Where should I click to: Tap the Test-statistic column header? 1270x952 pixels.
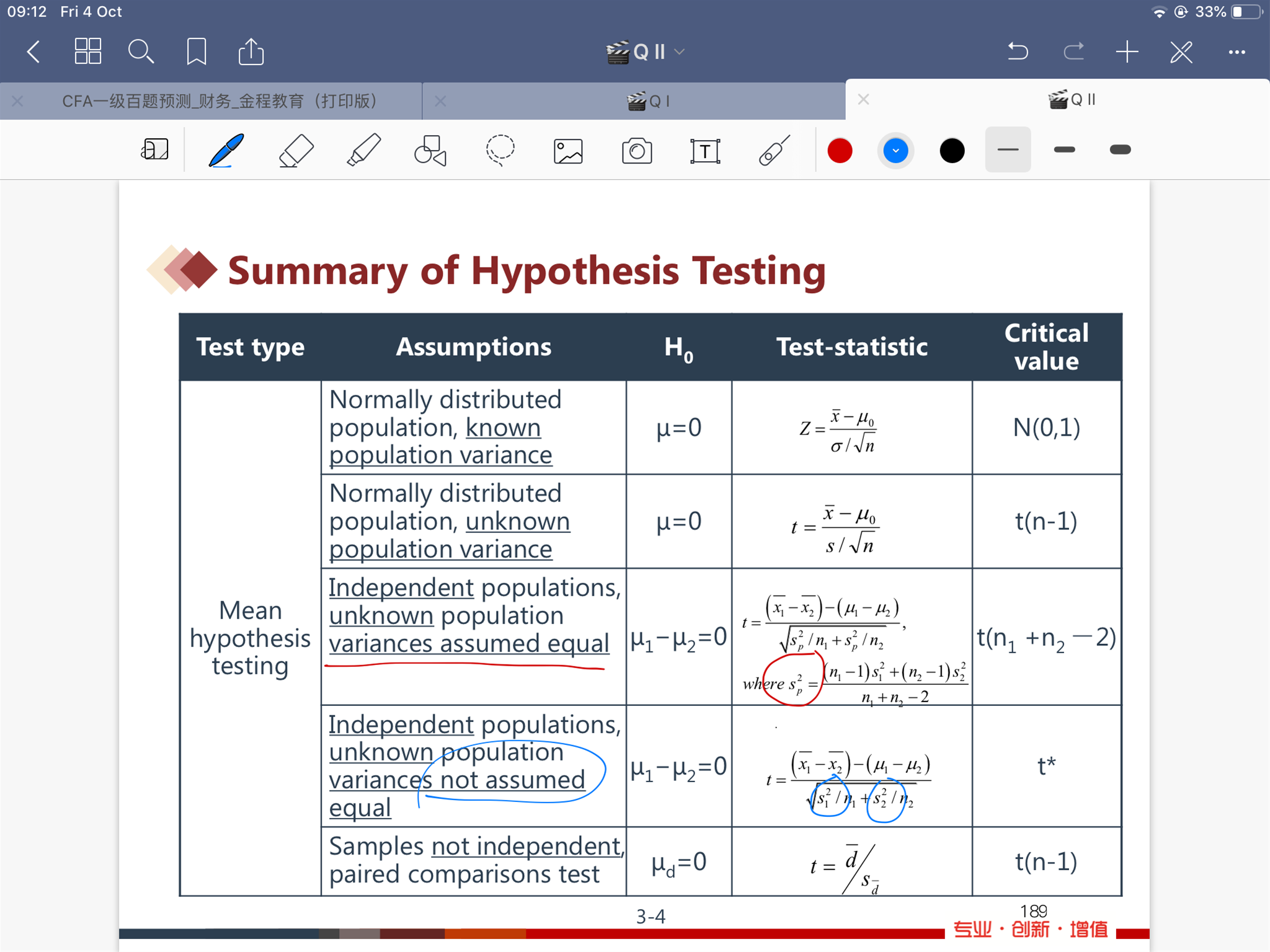point(852,347)
